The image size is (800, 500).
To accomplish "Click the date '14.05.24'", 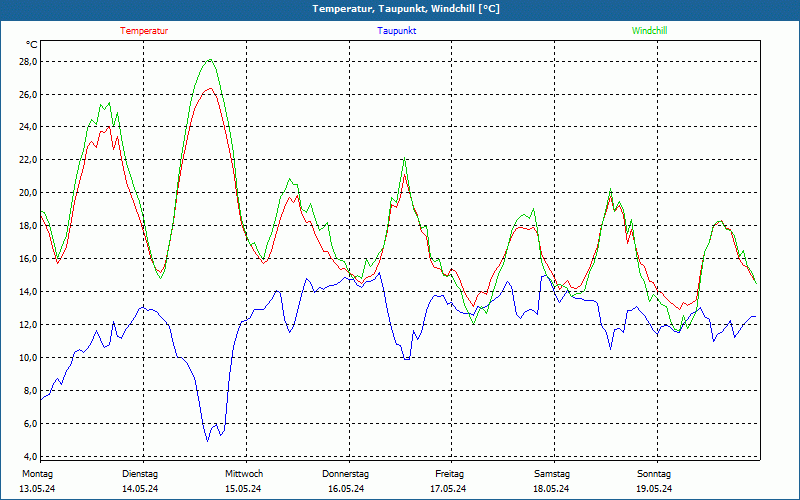I will [140, 489].
